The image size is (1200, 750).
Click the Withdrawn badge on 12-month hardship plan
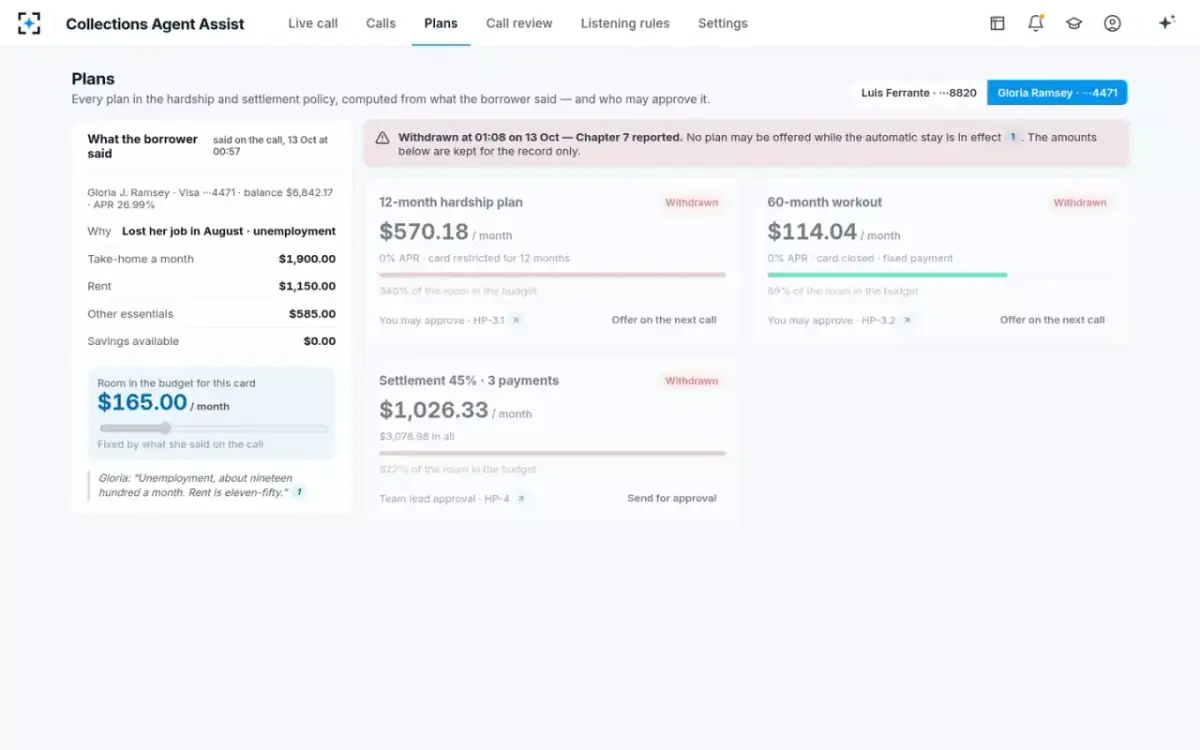(x=692, y=203)
